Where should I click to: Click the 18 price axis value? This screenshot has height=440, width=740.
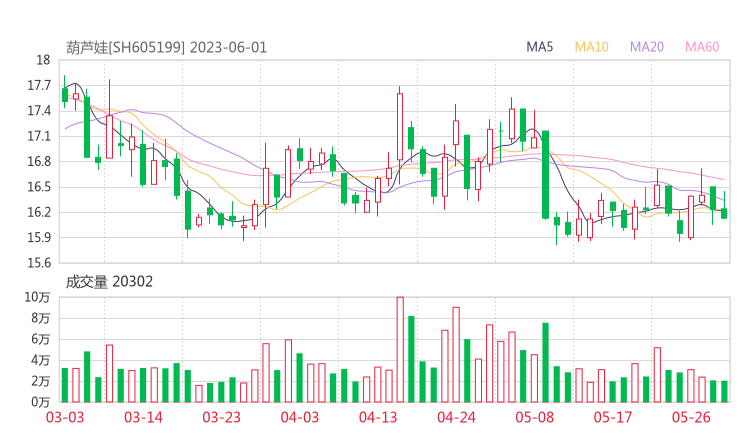click(x=43, y=60)
